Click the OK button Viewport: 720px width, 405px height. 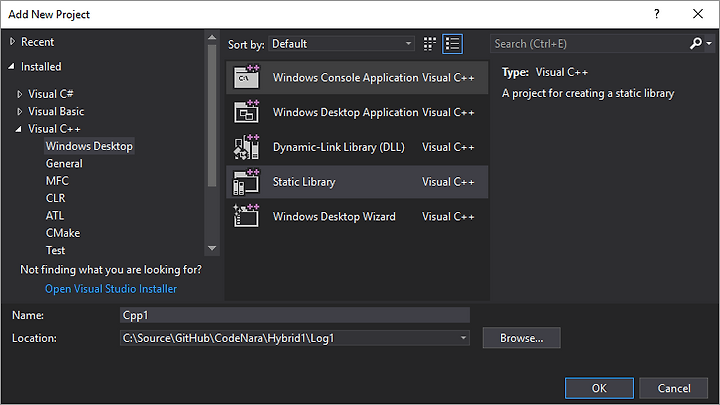tap(599, 388)
